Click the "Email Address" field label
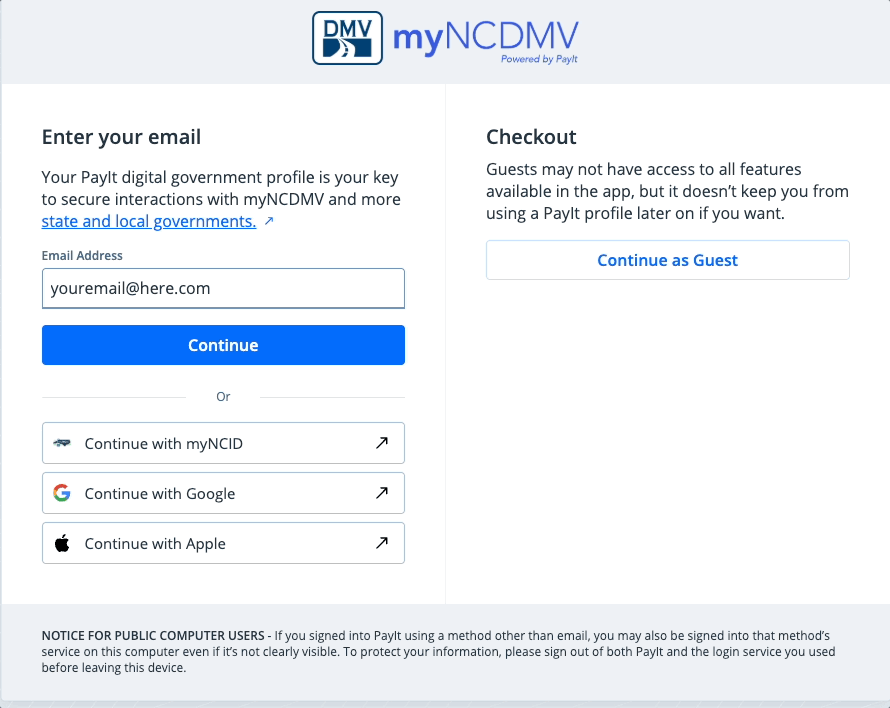Viewport: 890px width, 708px height. [82, 256]
